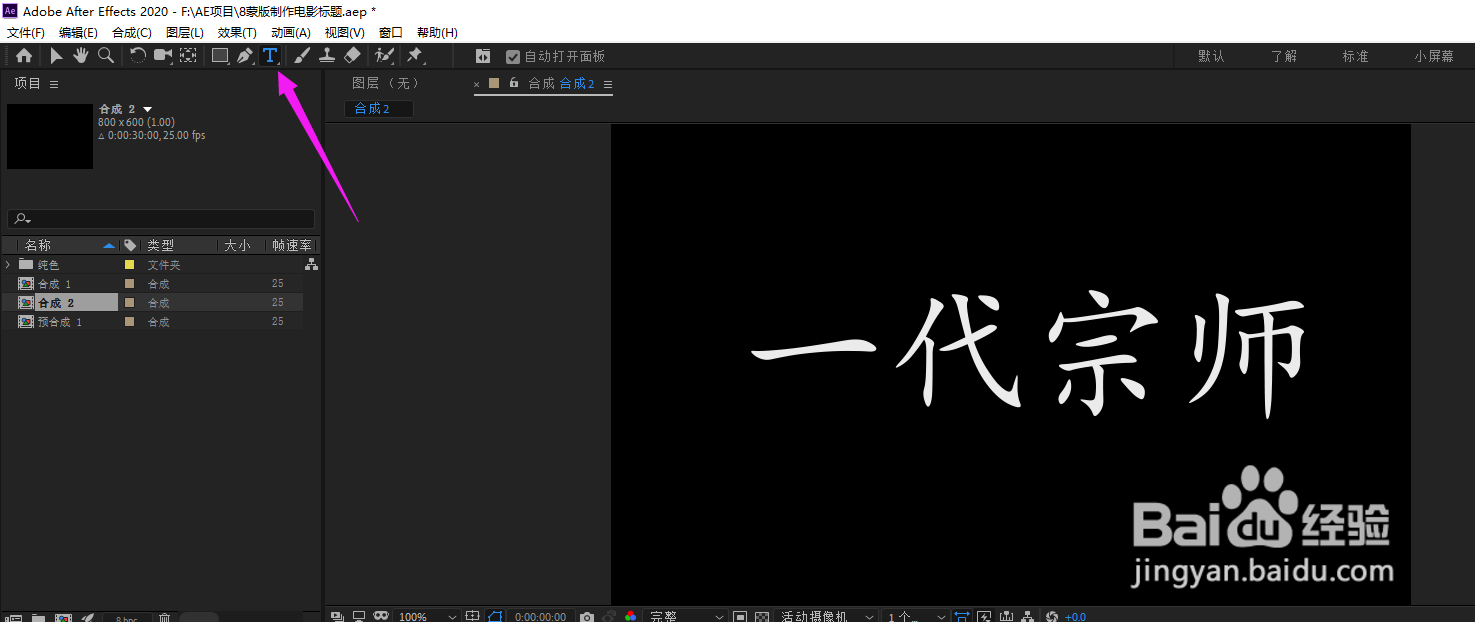The image size is (1475, 622).
Task: Click the +0.0 exposure value
Action: 1075,616
